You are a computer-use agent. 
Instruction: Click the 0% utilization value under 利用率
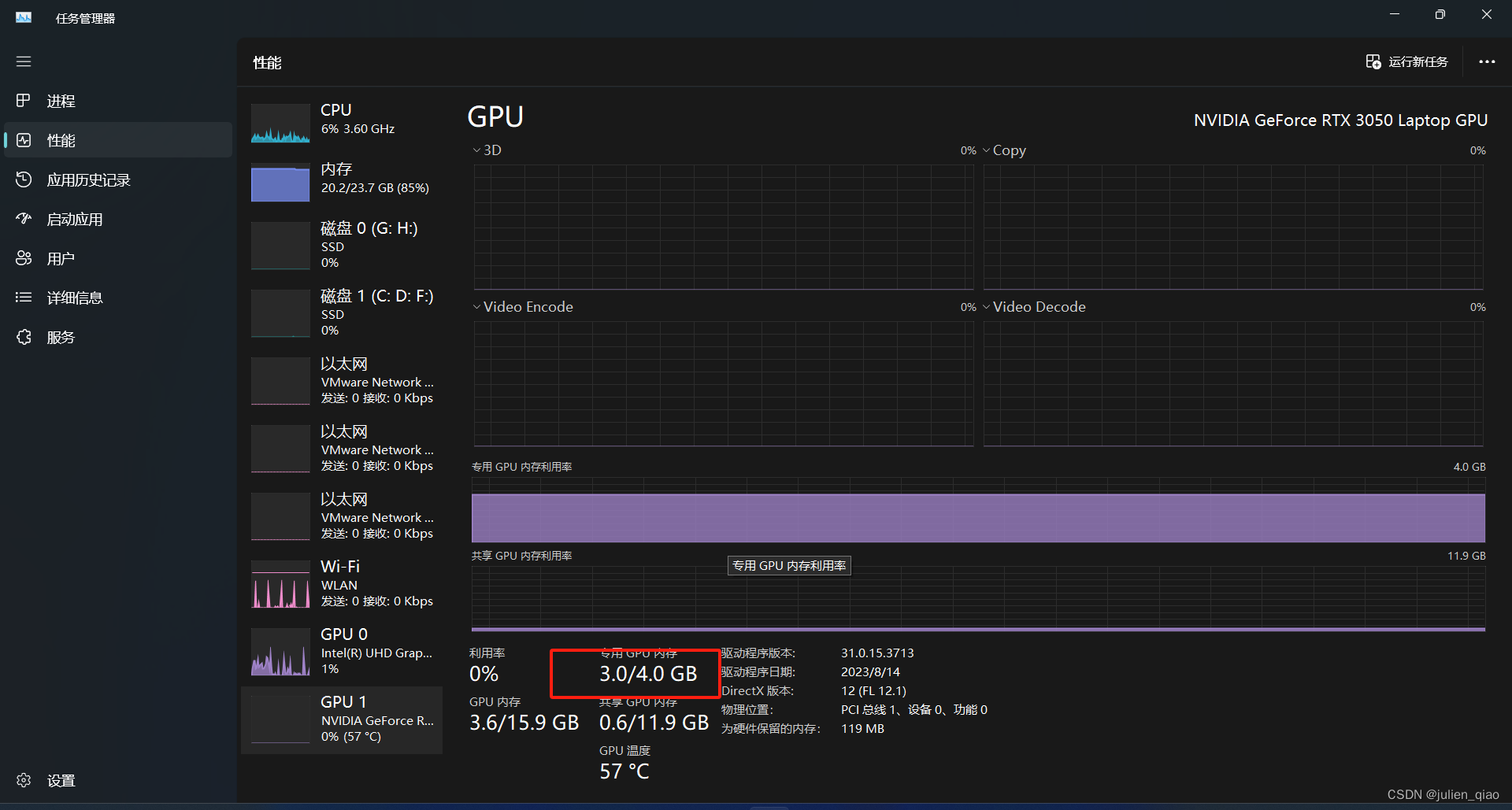tap(484, 674)
